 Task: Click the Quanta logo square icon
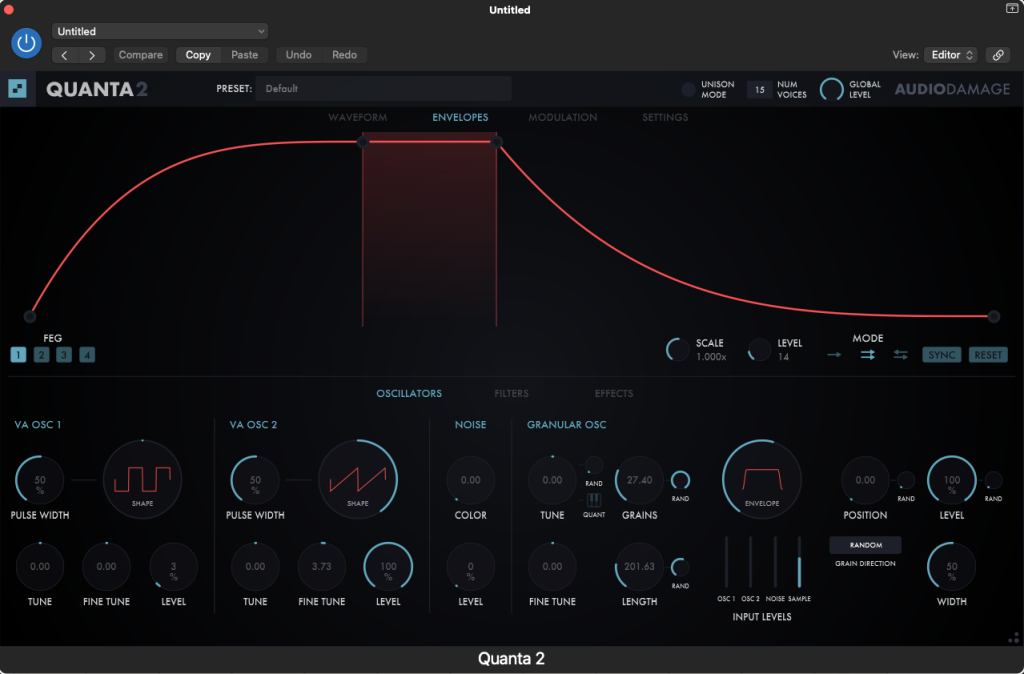click(x=17, y=88)
